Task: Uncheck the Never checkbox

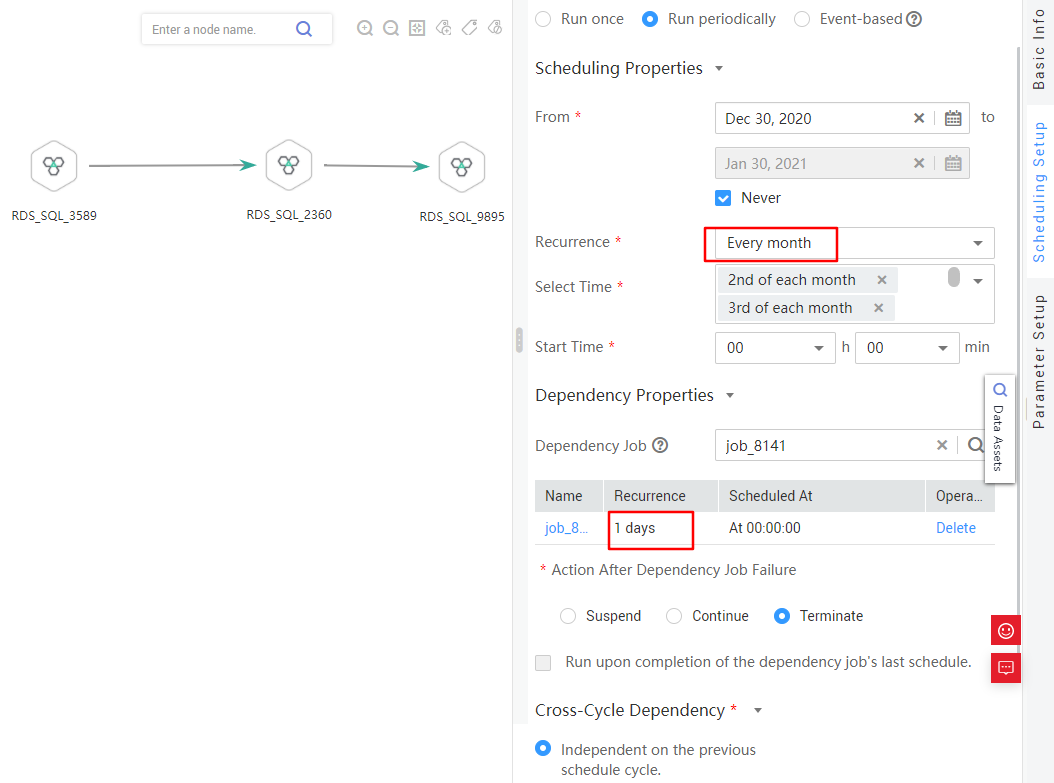Action: 723,198
